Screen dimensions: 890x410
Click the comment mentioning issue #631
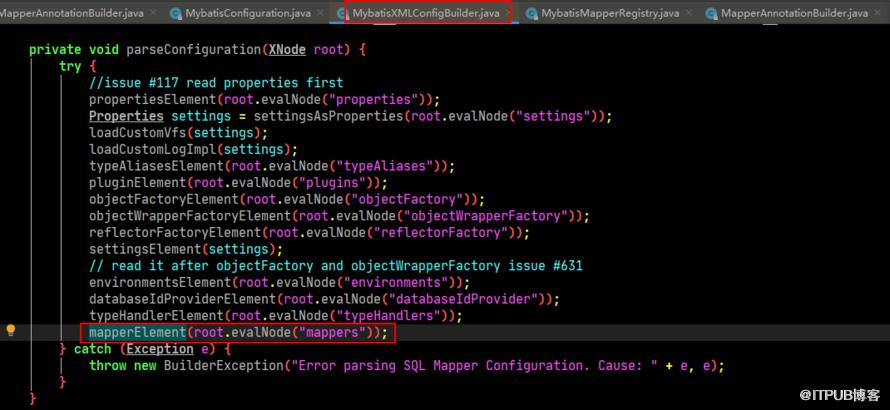point(335,266)
